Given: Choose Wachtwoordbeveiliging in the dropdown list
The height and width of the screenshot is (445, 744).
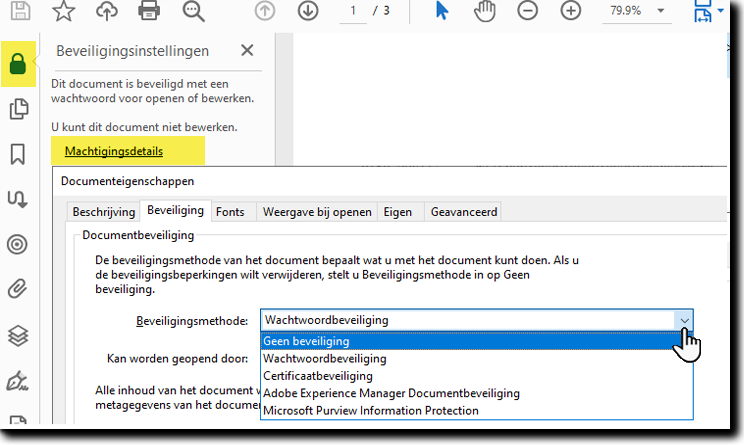Looking at the screenshot, I should point(477,359).
